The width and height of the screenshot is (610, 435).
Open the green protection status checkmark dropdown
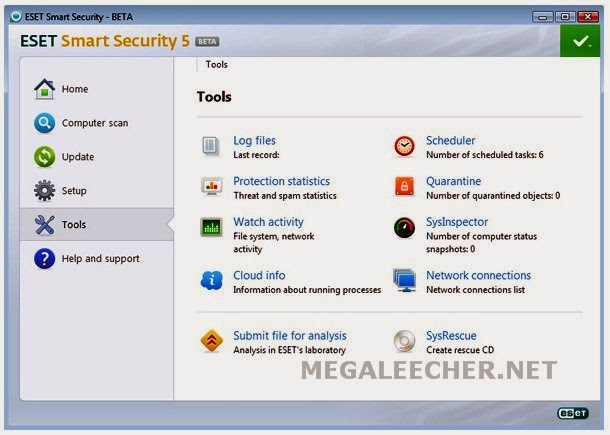tap(580, 41)
